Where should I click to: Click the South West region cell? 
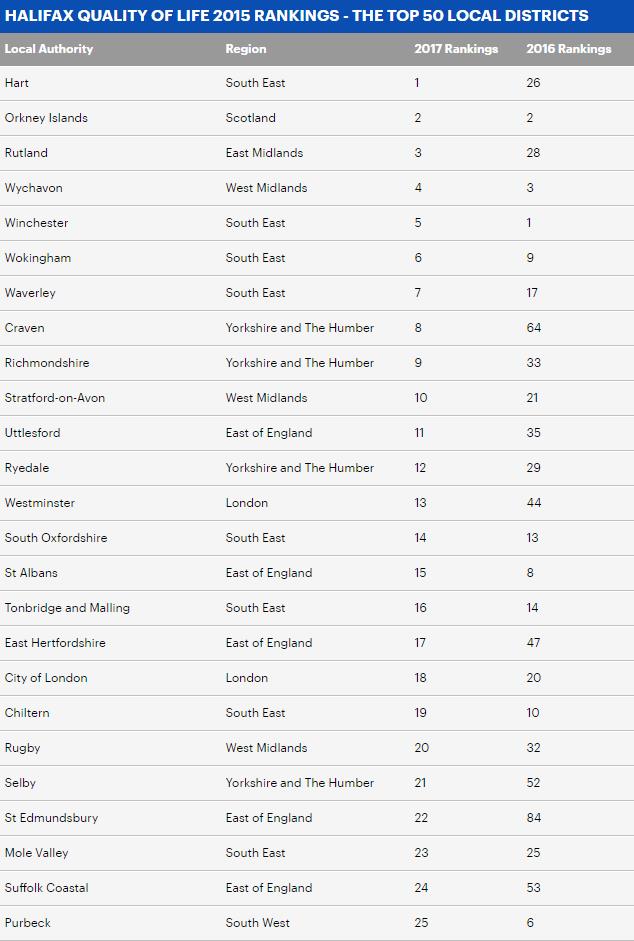point(257,923)
